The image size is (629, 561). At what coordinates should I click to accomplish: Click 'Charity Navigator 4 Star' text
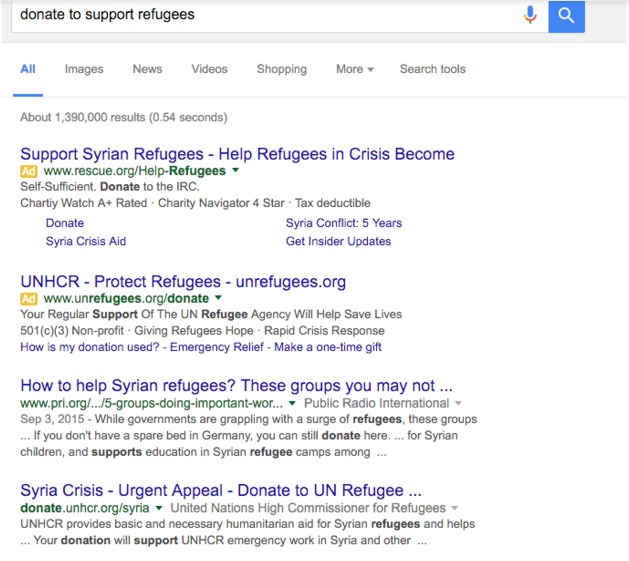coord(221,203)
